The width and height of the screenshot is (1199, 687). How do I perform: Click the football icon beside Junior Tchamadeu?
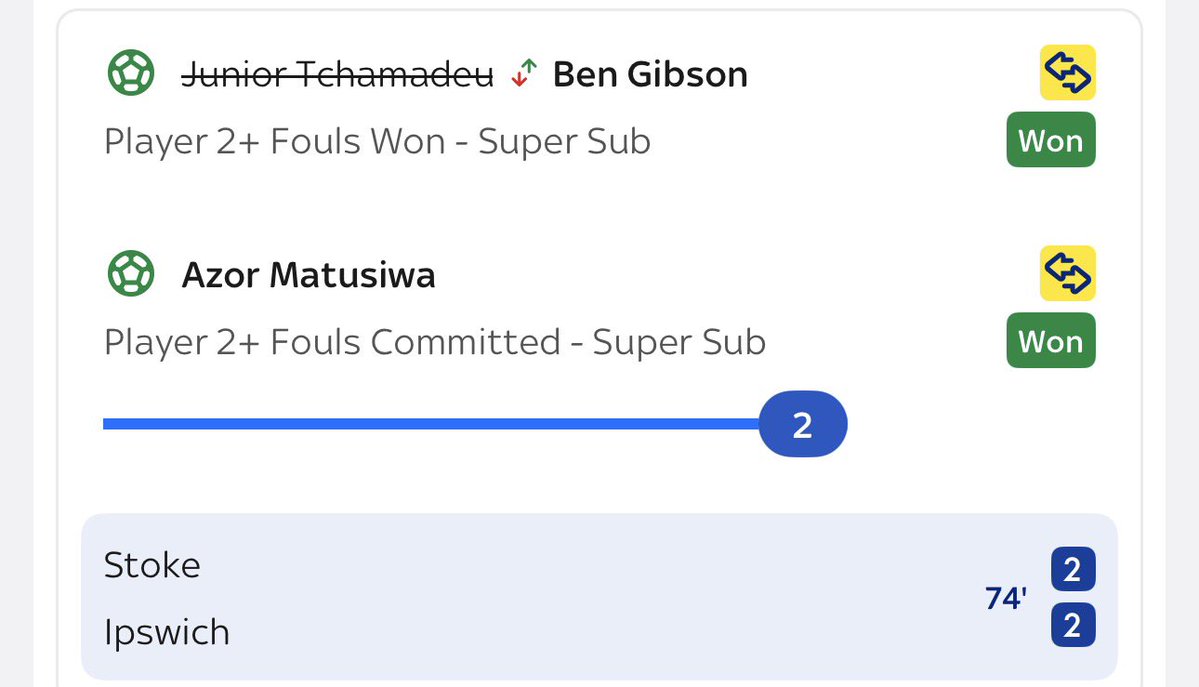tap(131, 74)
